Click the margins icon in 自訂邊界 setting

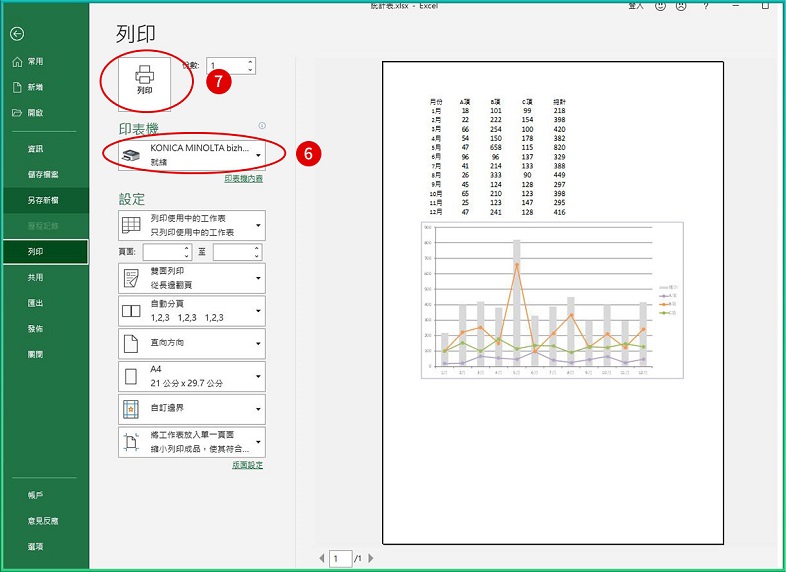pyautogui.click(x=131, y=409)
